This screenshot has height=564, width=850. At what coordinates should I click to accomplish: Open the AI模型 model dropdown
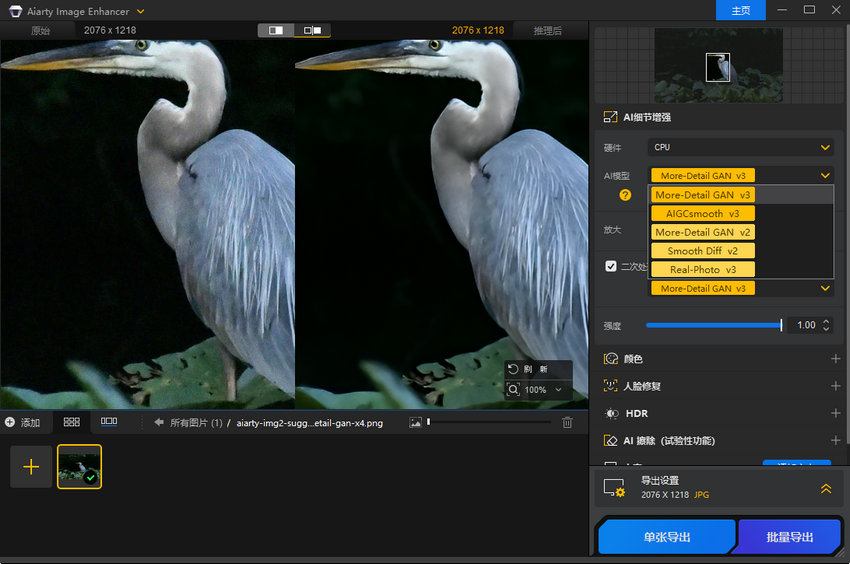pos(740,175)
